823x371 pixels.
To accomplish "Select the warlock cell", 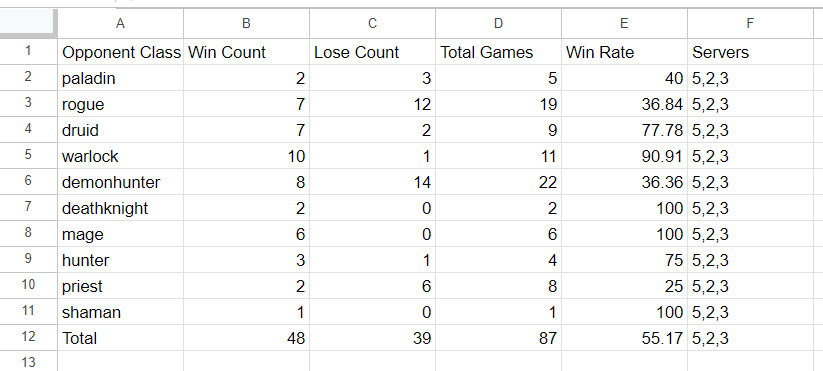I will (120, 156).
